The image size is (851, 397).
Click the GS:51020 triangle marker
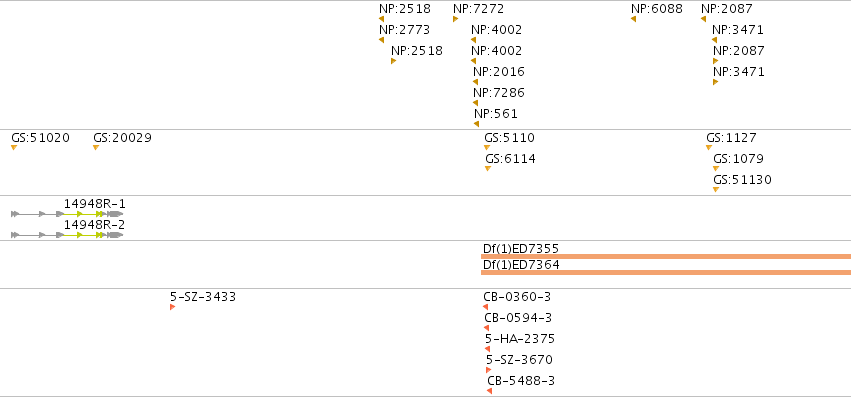14,148
